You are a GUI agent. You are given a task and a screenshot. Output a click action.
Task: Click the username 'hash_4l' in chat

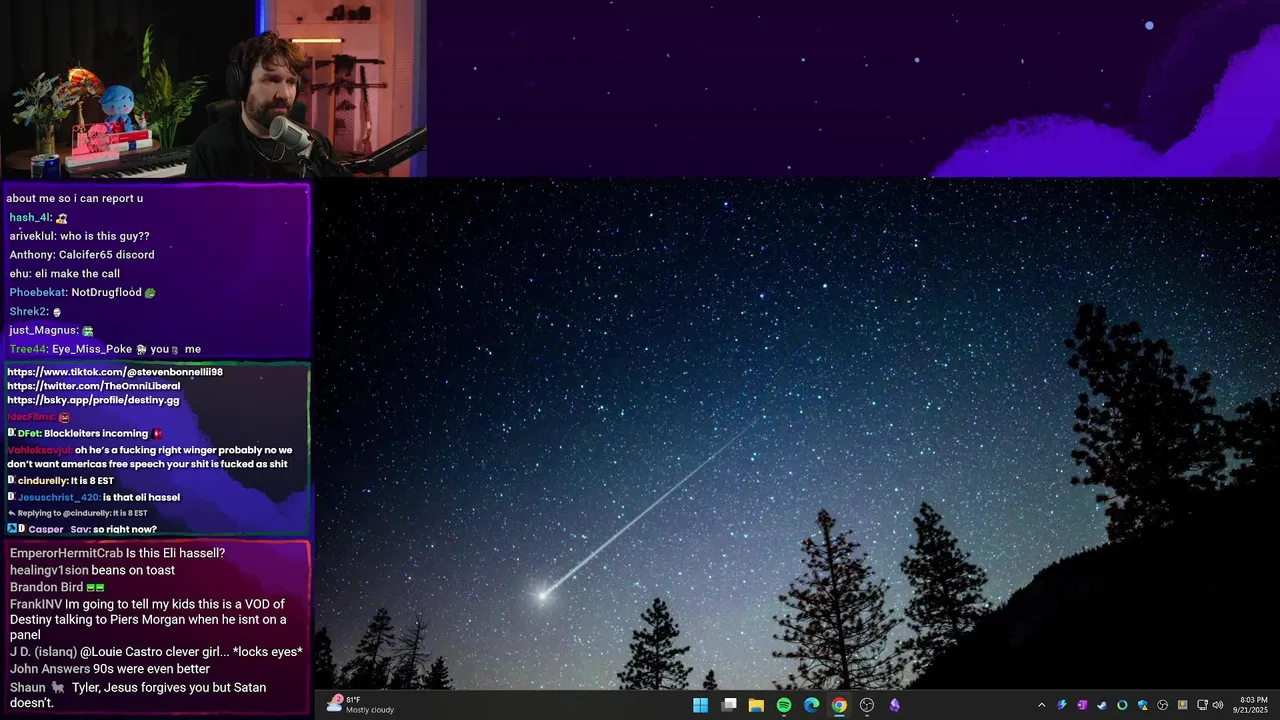(29, 217)
